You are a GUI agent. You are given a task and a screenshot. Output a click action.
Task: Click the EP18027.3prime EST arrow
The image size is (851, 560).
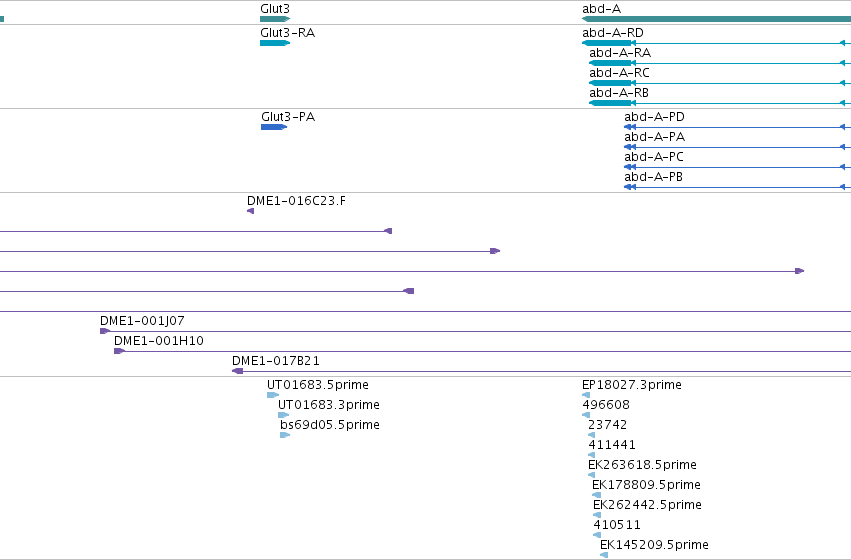tap(586, 395)
